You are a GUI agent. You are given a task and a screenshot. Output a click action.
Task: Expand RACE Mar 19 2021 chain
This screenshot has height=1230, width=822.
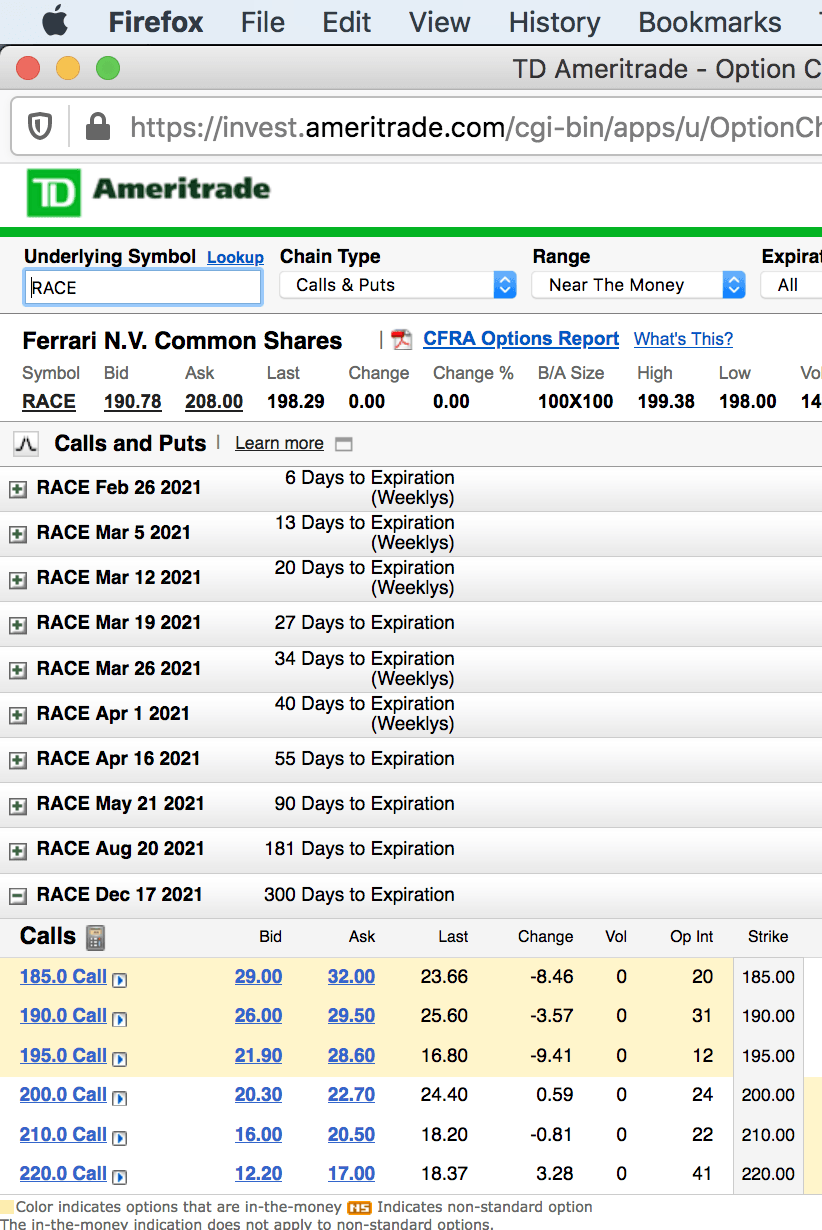pos(17,624)
